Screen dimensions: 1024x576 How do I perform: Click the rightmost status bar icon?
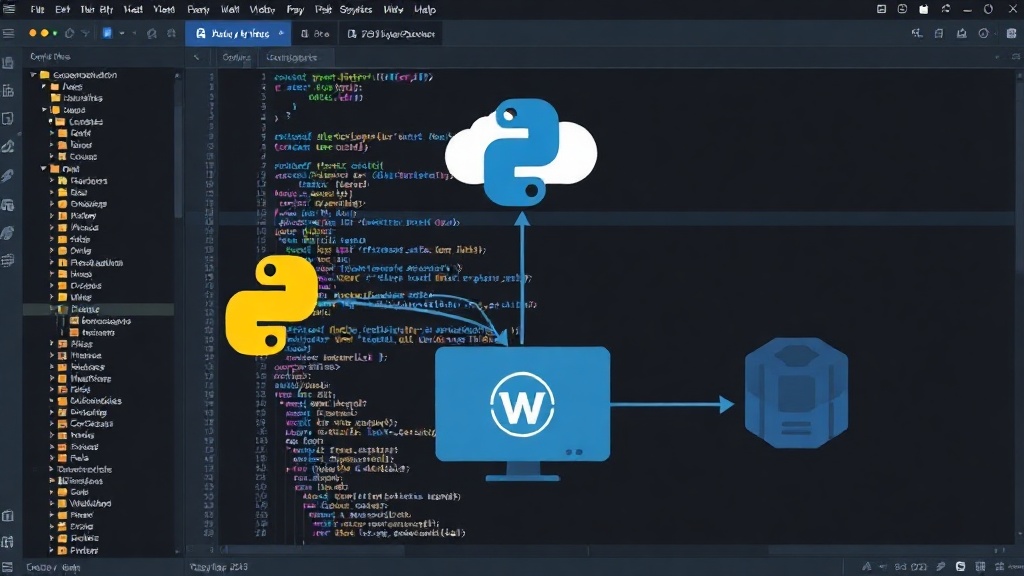click(1016, 567)
